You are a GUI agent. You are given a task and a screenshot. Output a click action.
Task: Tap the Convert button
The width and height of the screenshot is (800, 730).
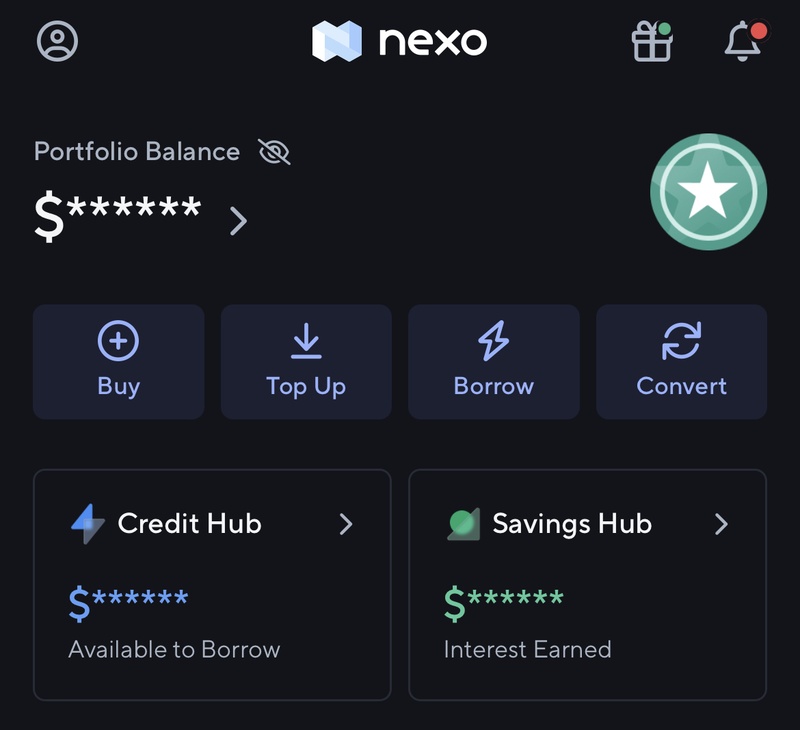[682, 362]
